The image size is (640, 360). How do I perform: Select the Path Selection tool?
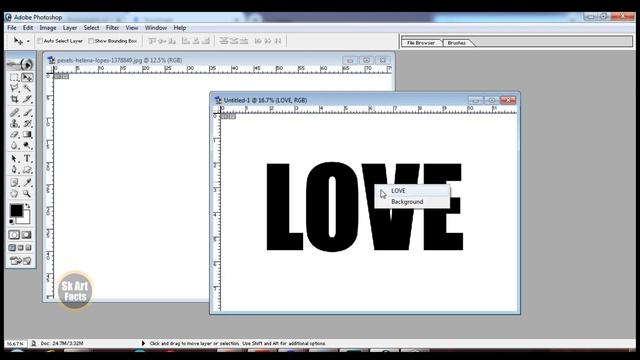(14, 158)
